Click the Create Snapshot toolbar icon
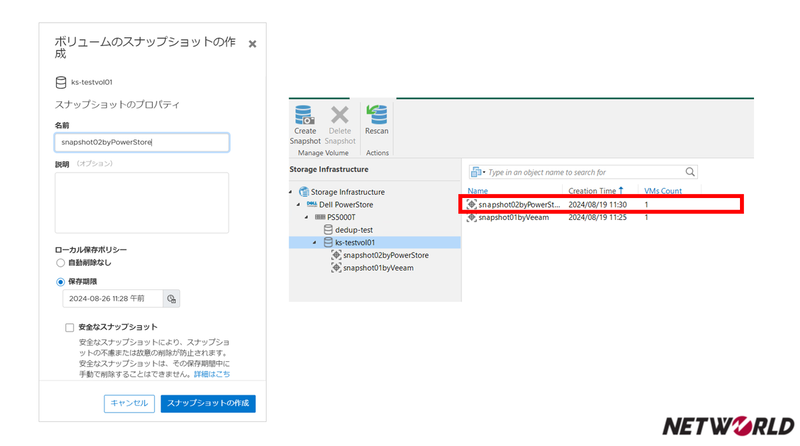 coord(305,115)
